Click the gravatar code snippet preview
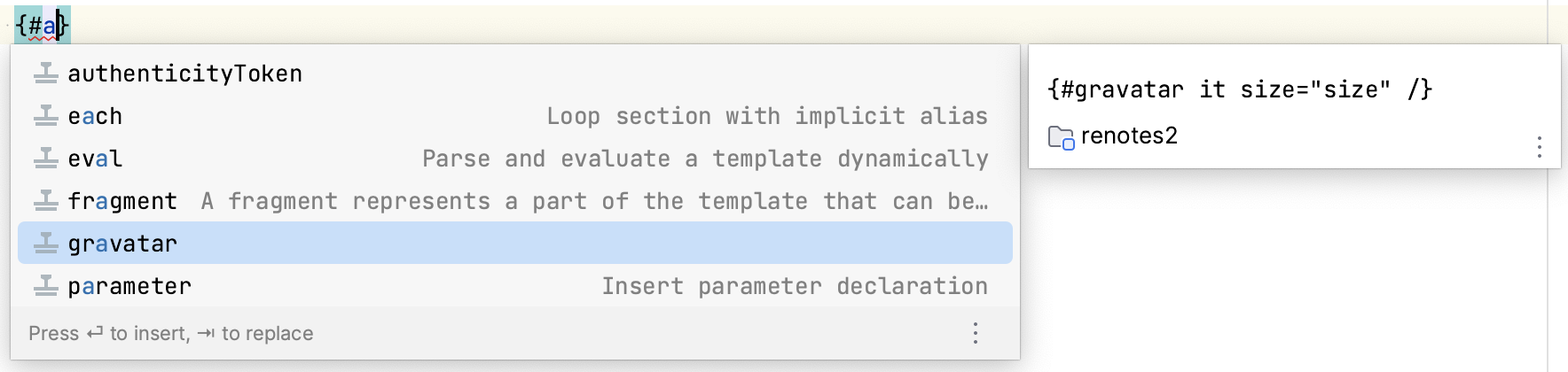Image resolution: width=1568 pixels, height=372 pixels. pyautogui.click(x=1240, y=89)
